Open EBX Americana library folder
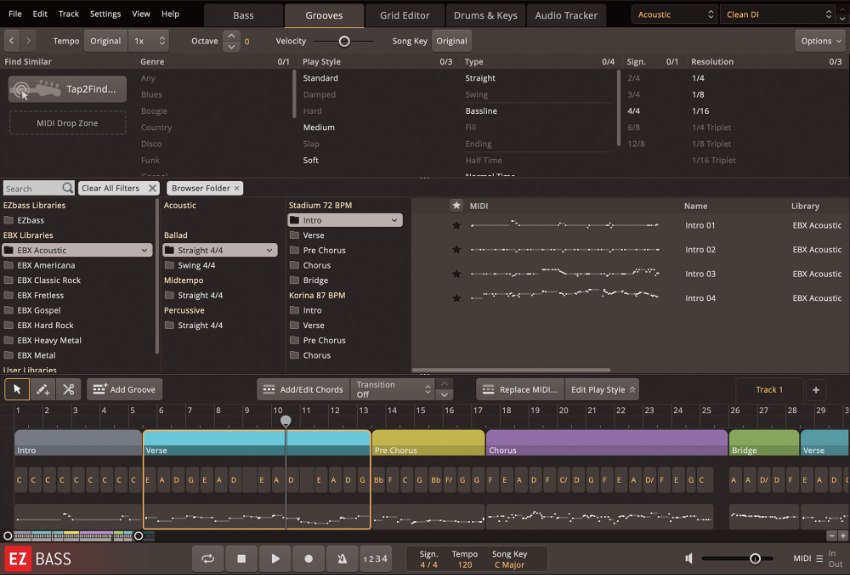Viewport: 850px width, 575px height. pyautogui.click(x=46, y=265)
